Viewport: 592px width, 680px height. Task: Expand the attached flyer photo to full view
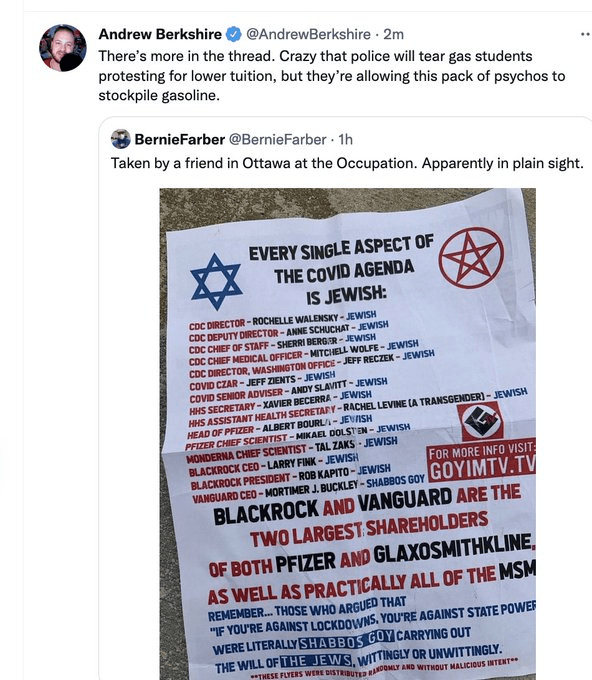click(x=347, y=434)
